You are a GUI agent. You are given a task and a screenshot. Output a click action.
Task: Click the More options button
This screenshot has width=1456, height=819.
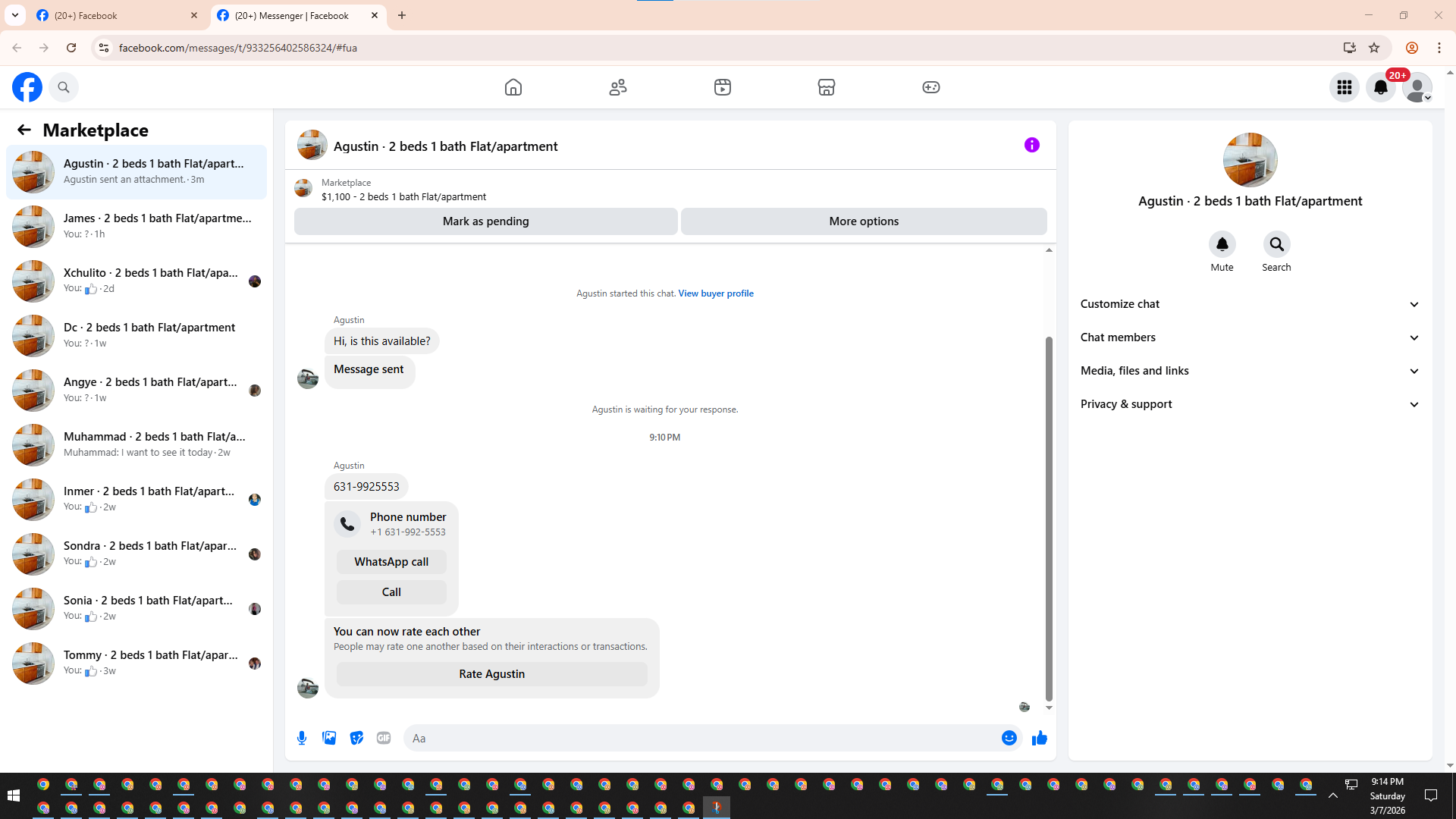point(864,221)
